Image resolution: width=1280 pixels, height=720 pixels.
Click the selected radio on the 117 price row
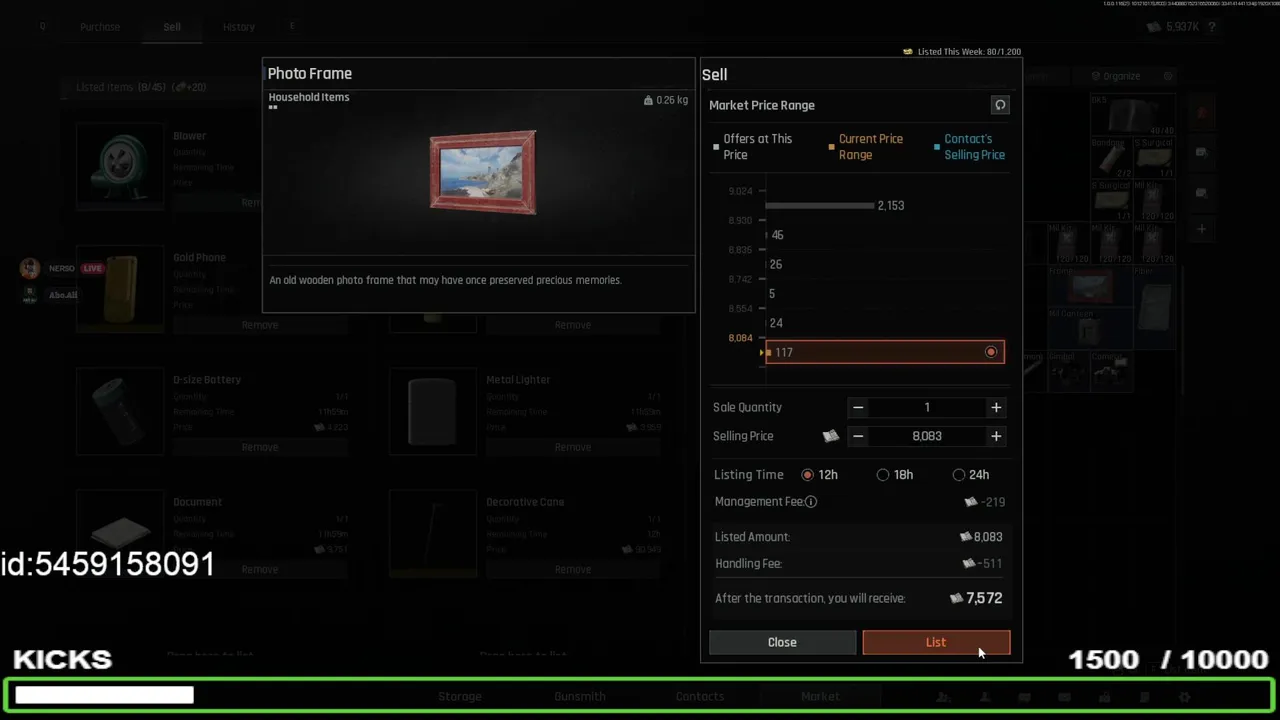click(991, 352)
